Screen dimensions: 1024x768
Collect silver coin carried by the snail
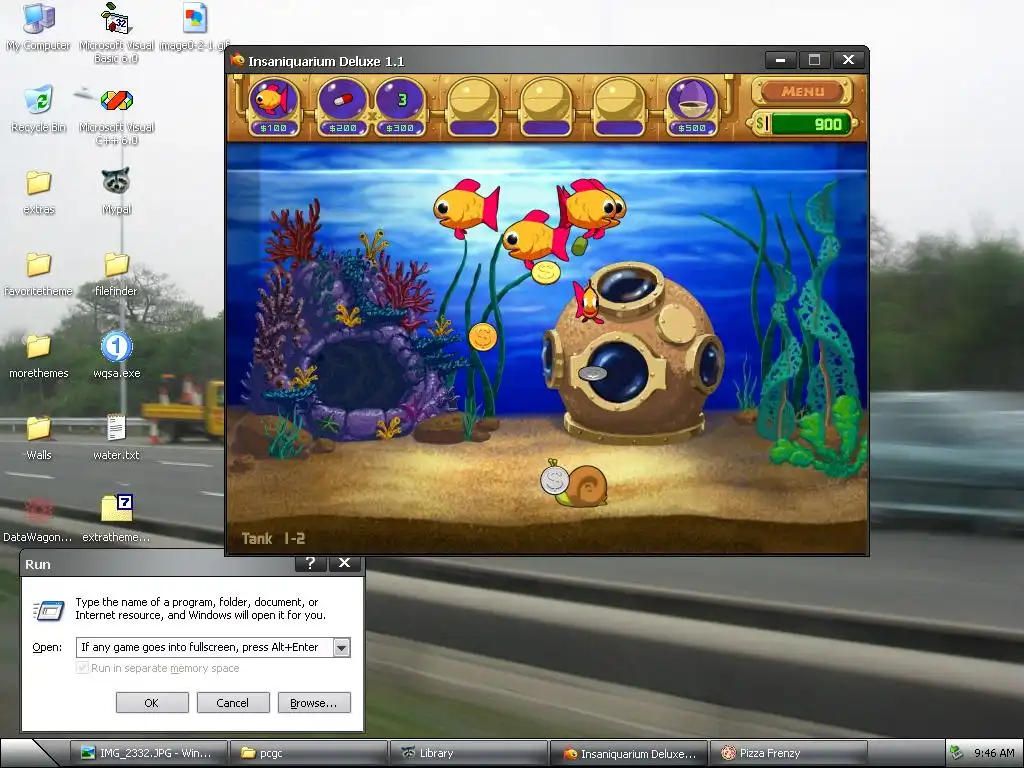click(x=554, y=481)
